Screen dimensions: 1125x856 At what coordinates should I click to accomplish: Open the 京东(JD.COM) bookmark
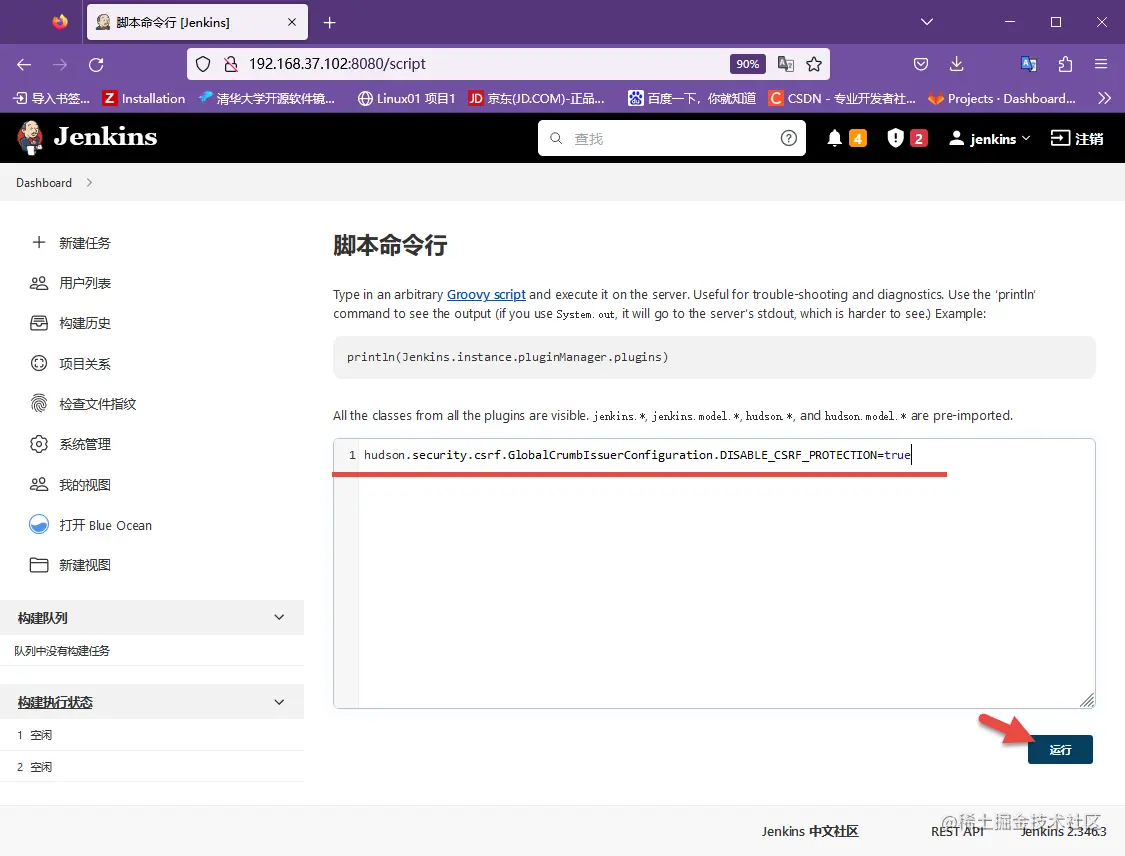click(537, 98)
